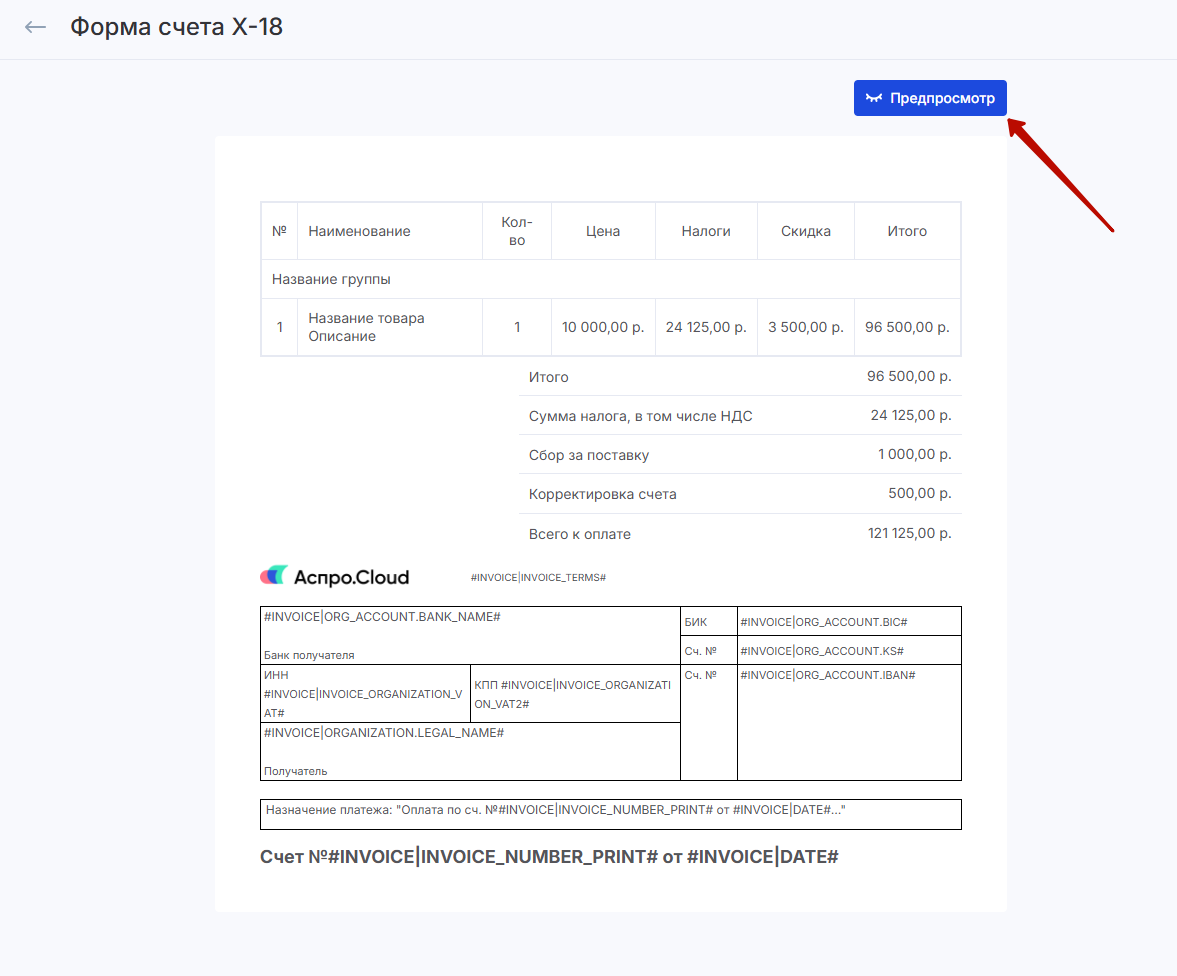The image size is (1177, 976).
Task: Click the closed-eye icon in the Предпросмотр button
Action: point(874,98)
